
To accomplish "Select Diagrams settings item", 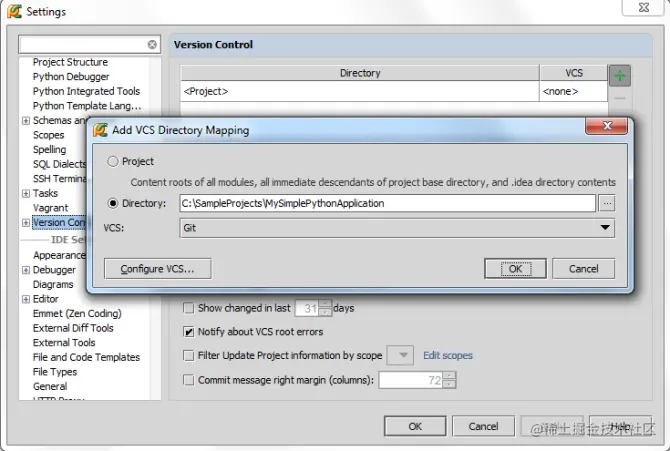I will 53,285.
